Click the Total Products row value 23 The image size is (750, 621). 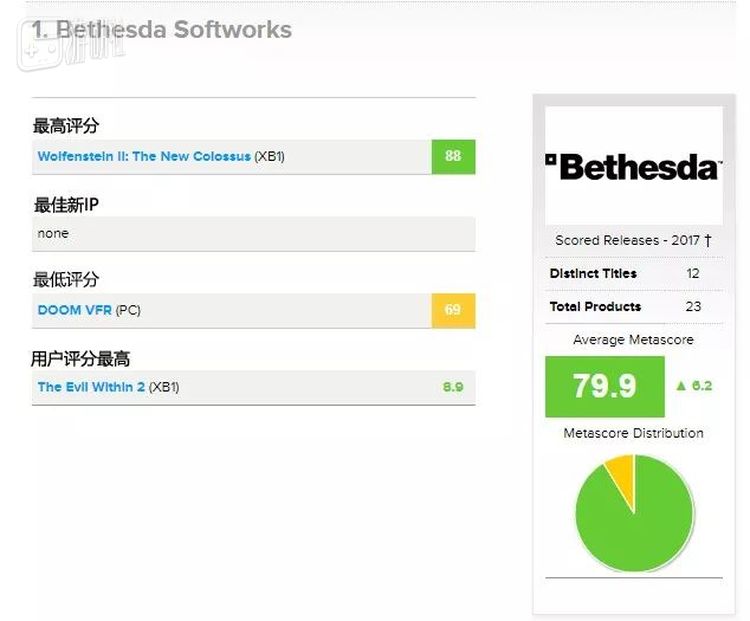click(693, 307)
